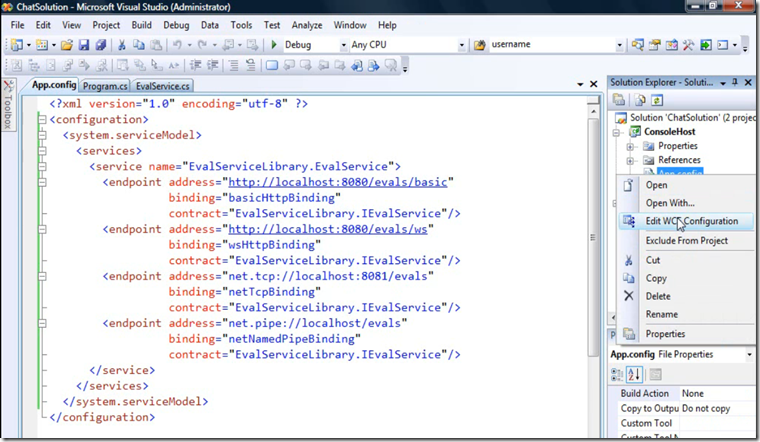
Task: Open the File menu
Action: tap(17, 25)
